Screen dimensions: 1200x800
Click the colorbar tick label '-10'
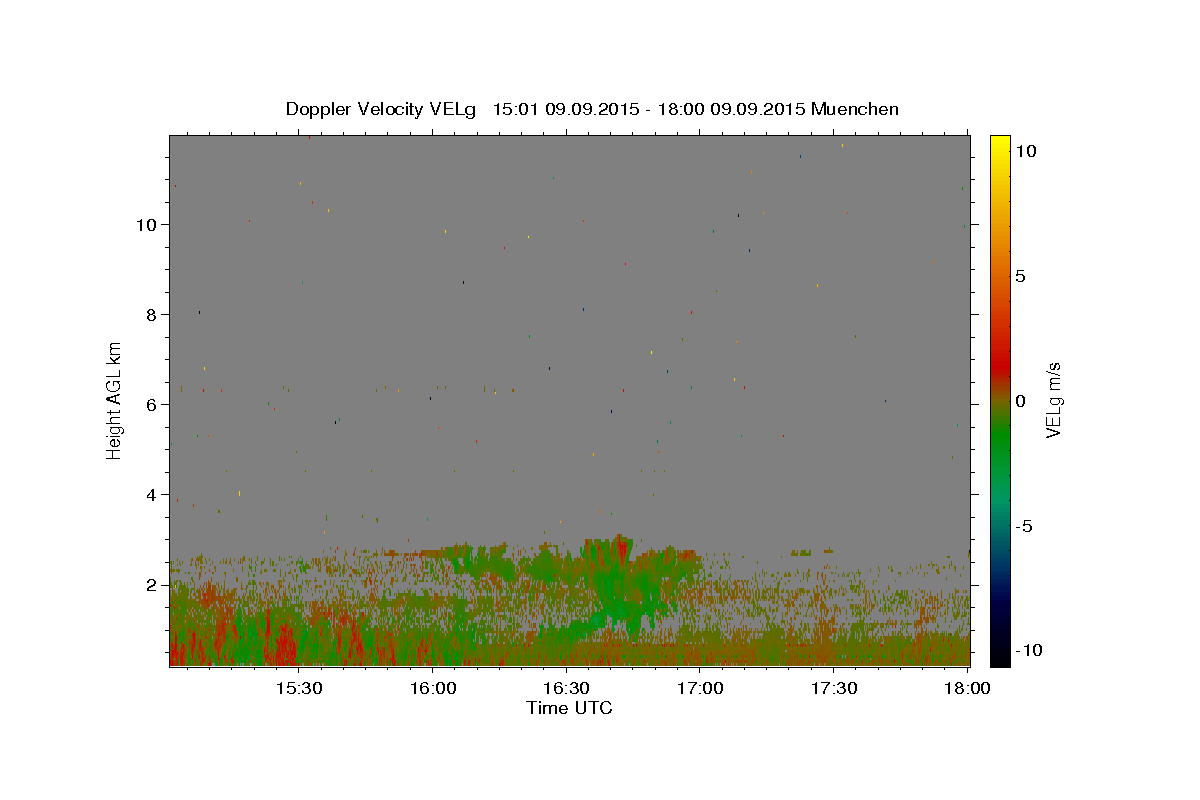pos(1027,650)
